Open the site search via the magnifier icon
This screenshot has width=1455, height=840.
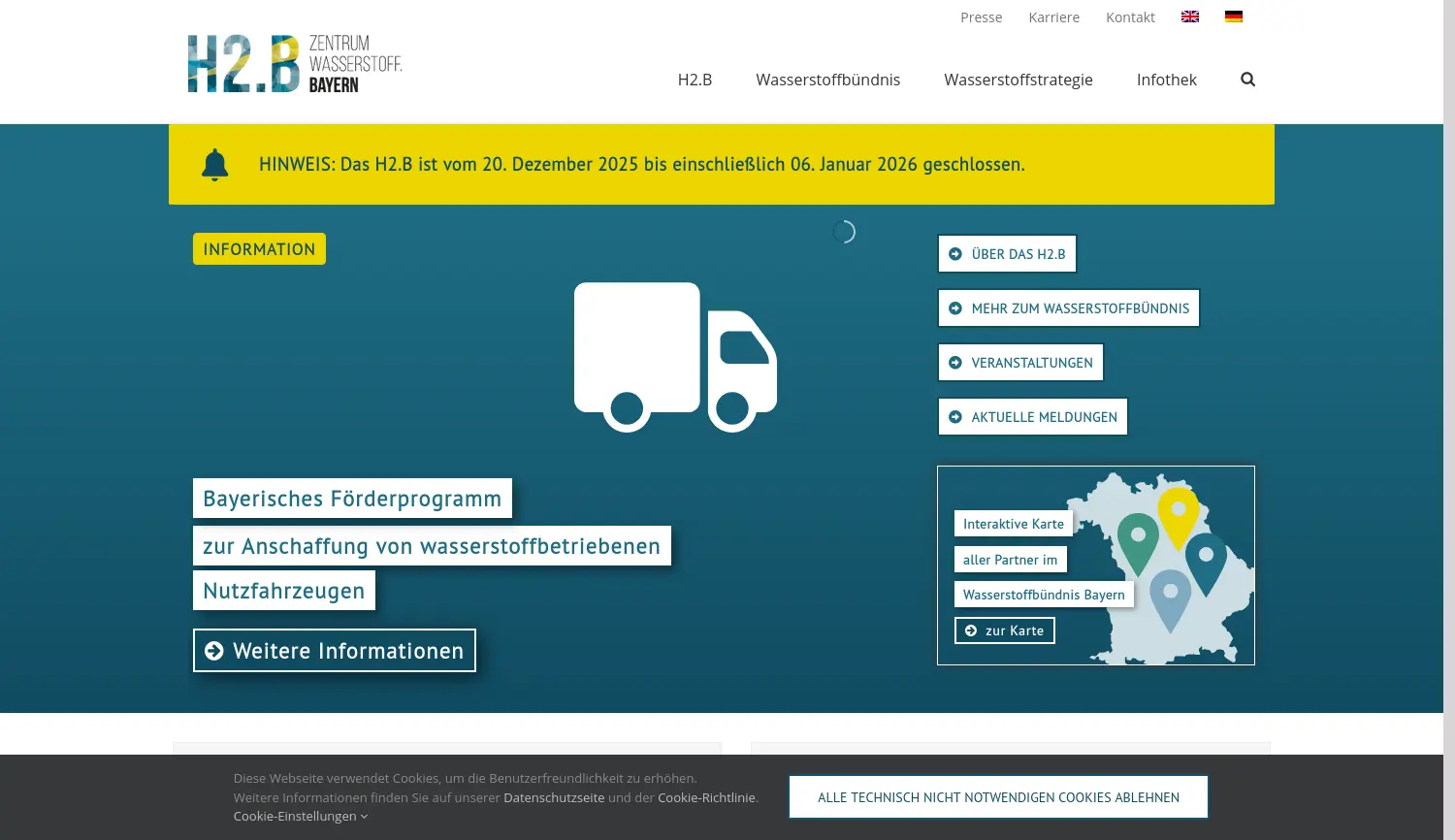[x=1247, y=80]
